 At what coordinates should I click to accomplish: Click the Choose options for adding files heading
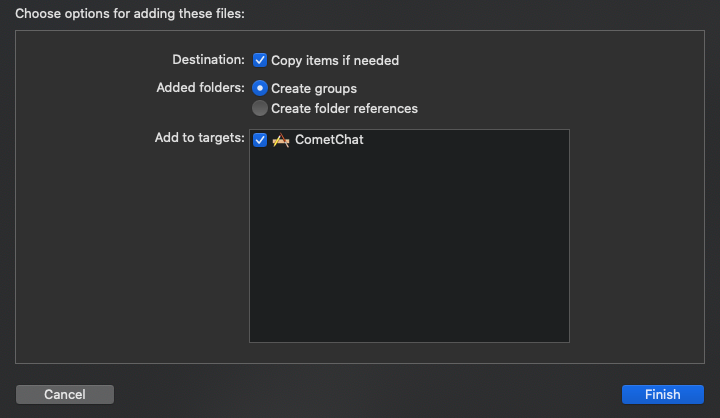pyautogui.click(x=130, y=14)
